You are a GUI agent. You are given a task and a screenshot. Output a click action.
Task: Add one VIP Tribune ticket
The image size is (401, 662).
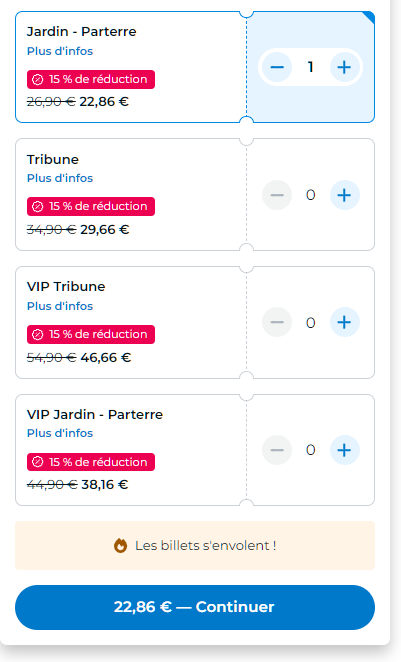(344, 323)
